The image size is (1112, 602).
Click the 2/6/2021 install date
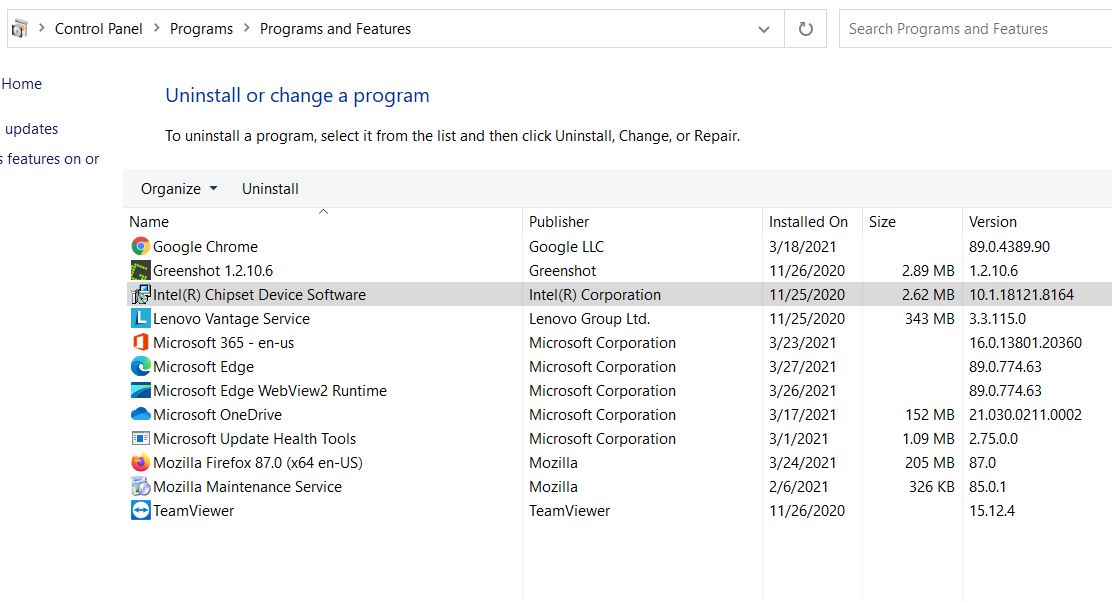[x=799, y=487]
